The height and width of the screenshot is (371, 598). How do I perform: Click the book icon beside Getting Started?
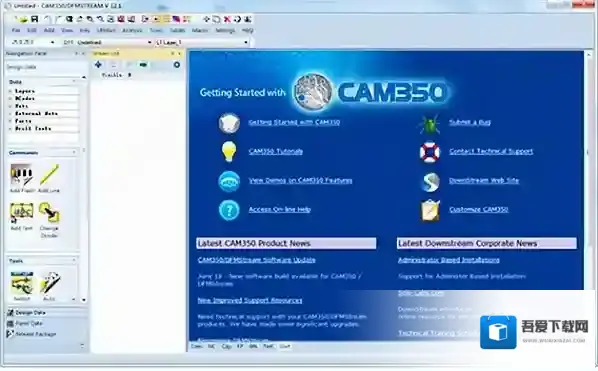point(229,123)
